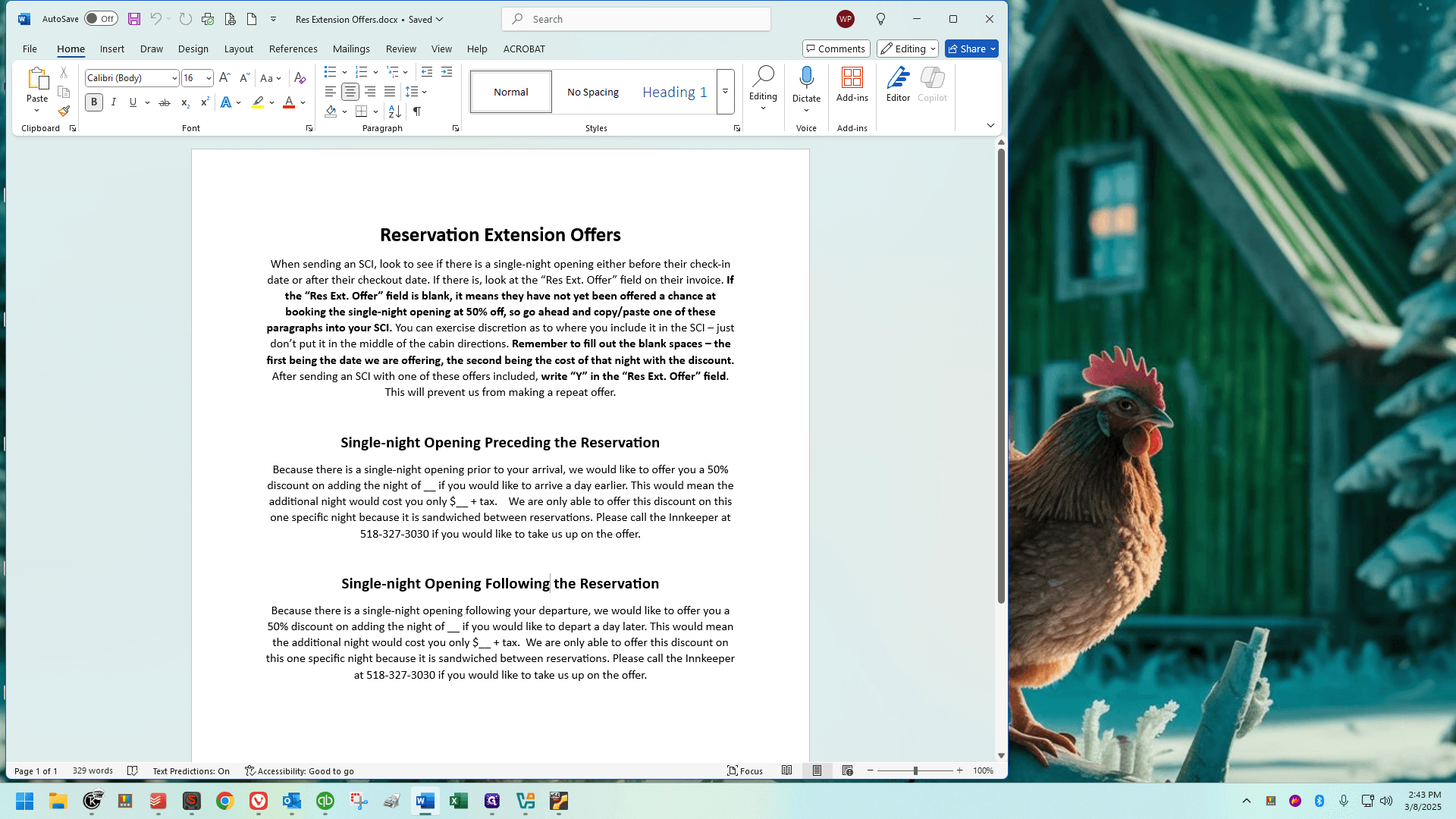This screenshot has width=1456, height=819.
Task: Click the Cut scissors icon
Action: (64, 72)
